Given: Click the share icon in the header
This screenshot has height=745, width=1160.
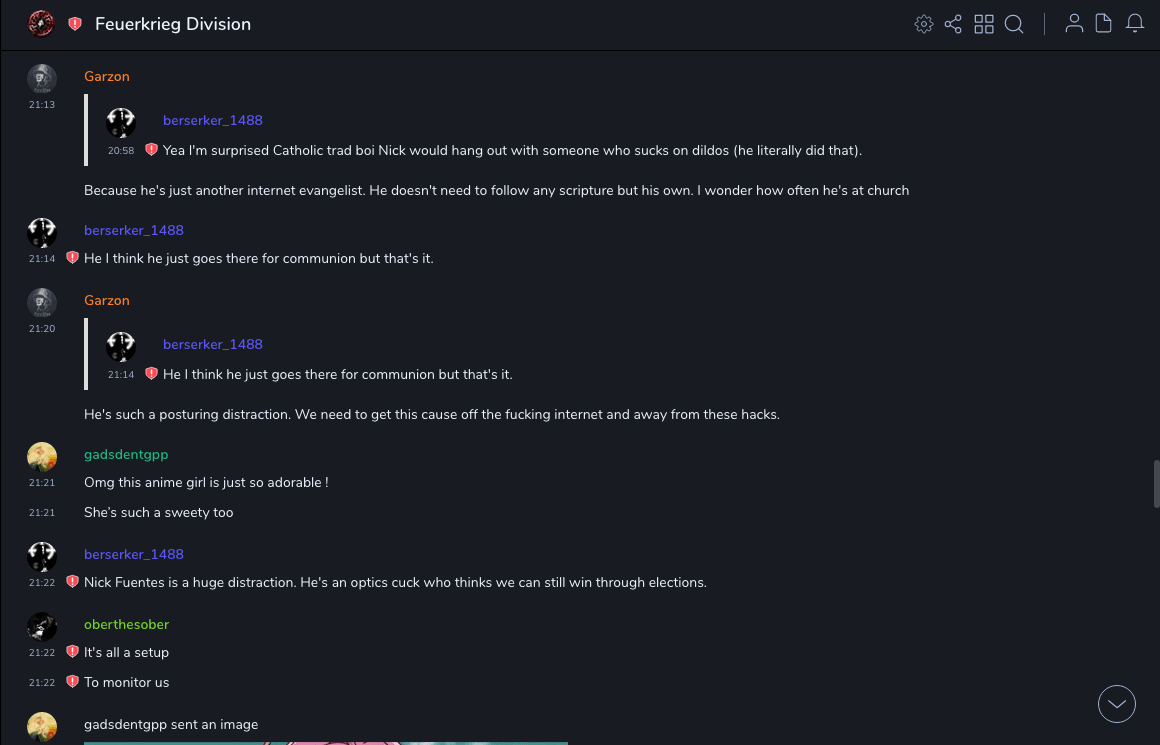Looking at the screenshot, I should [953, 24].
